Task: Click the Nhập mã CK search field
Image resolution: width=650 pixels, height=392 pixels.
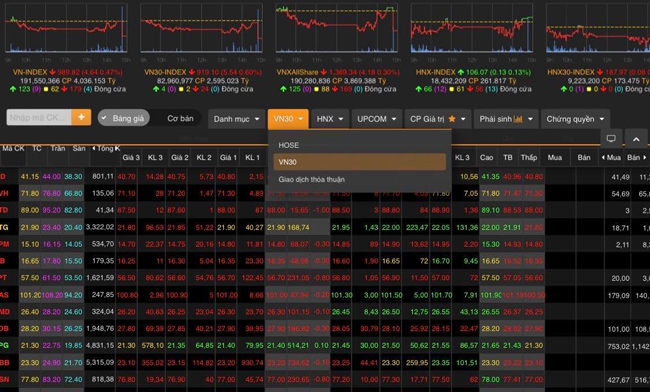Action: click(x=39, y=118)
